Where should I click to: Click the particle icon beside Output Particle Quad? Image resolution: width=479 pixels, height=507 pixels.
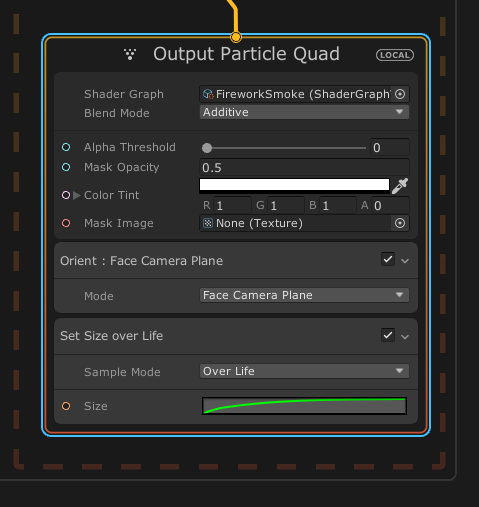click(130, 54)
